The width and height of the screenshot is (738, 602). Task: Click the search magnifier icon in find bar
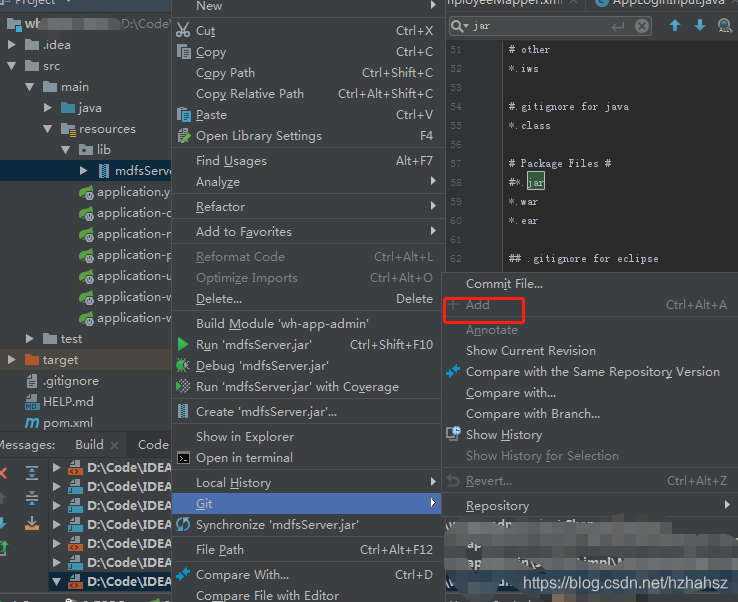[459, 26]
